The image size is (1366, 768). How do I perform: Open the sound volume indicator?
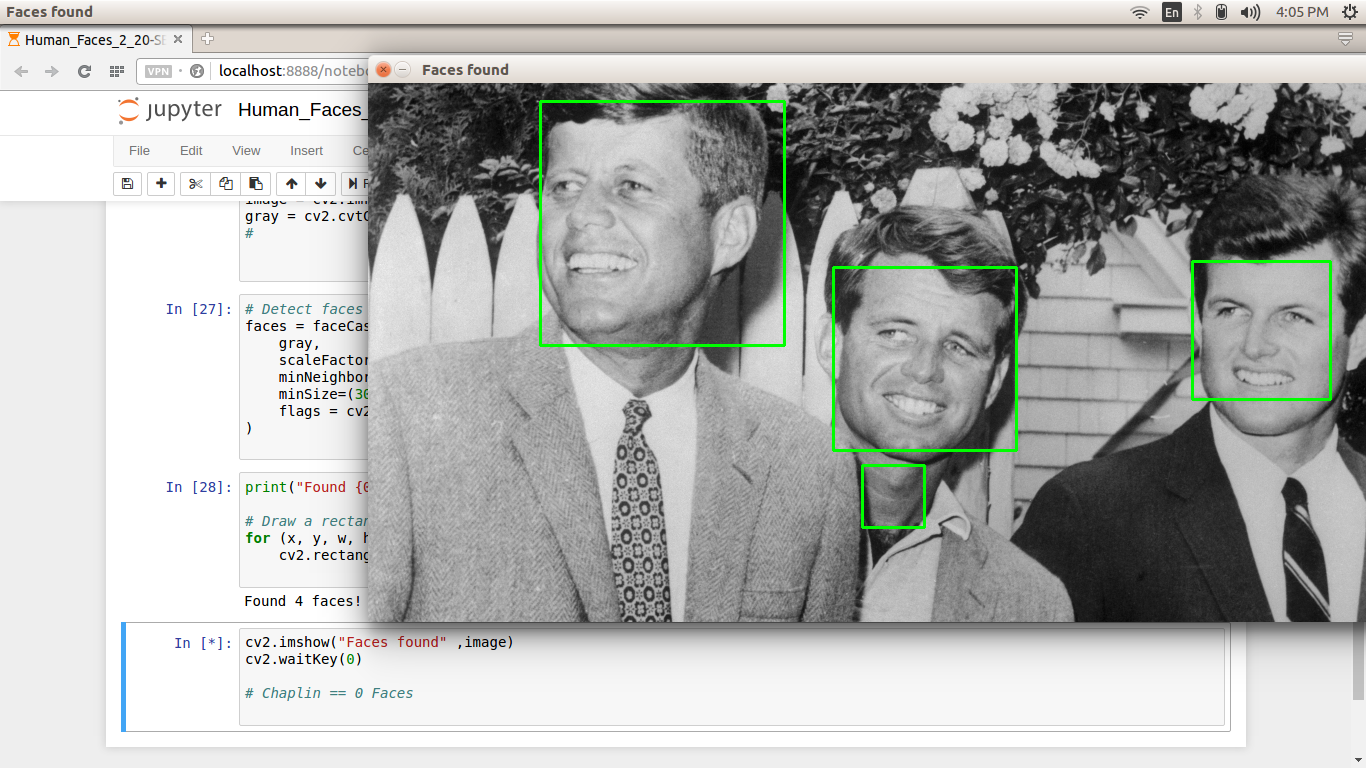tap(1250, 12)
